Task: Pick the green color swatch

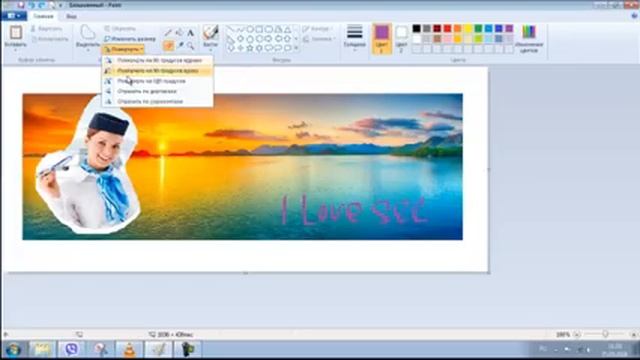Action: 478,28
